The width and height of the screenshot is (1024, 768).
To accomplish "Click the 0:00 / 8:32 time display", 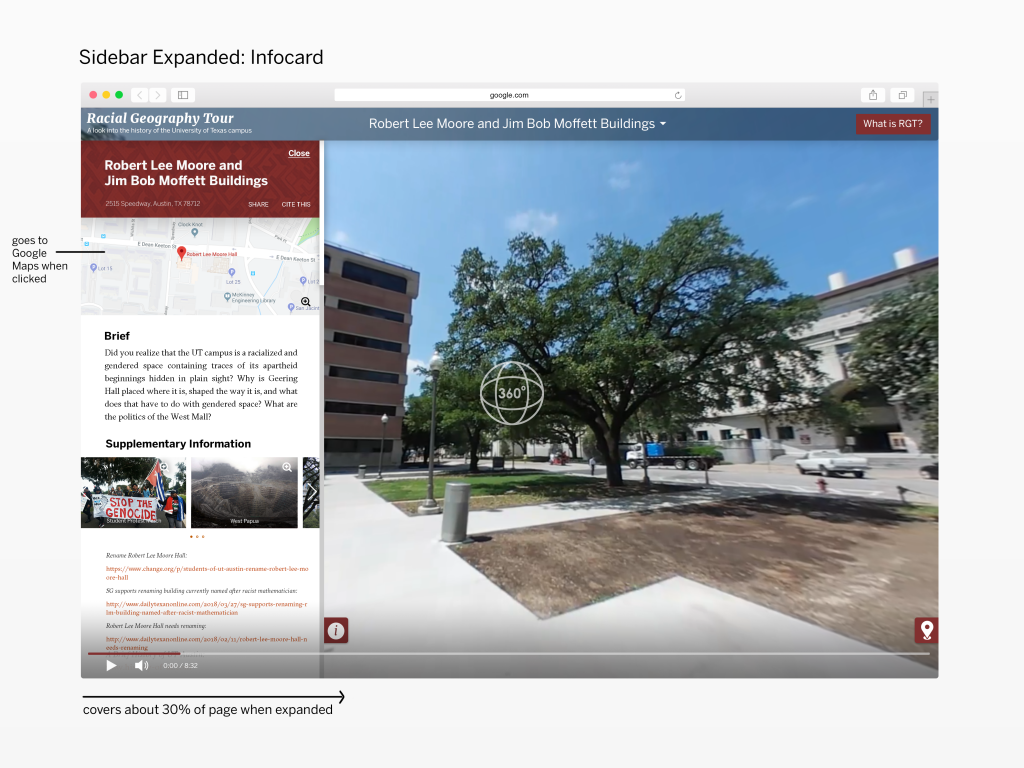I will click(x=180, y=665).
